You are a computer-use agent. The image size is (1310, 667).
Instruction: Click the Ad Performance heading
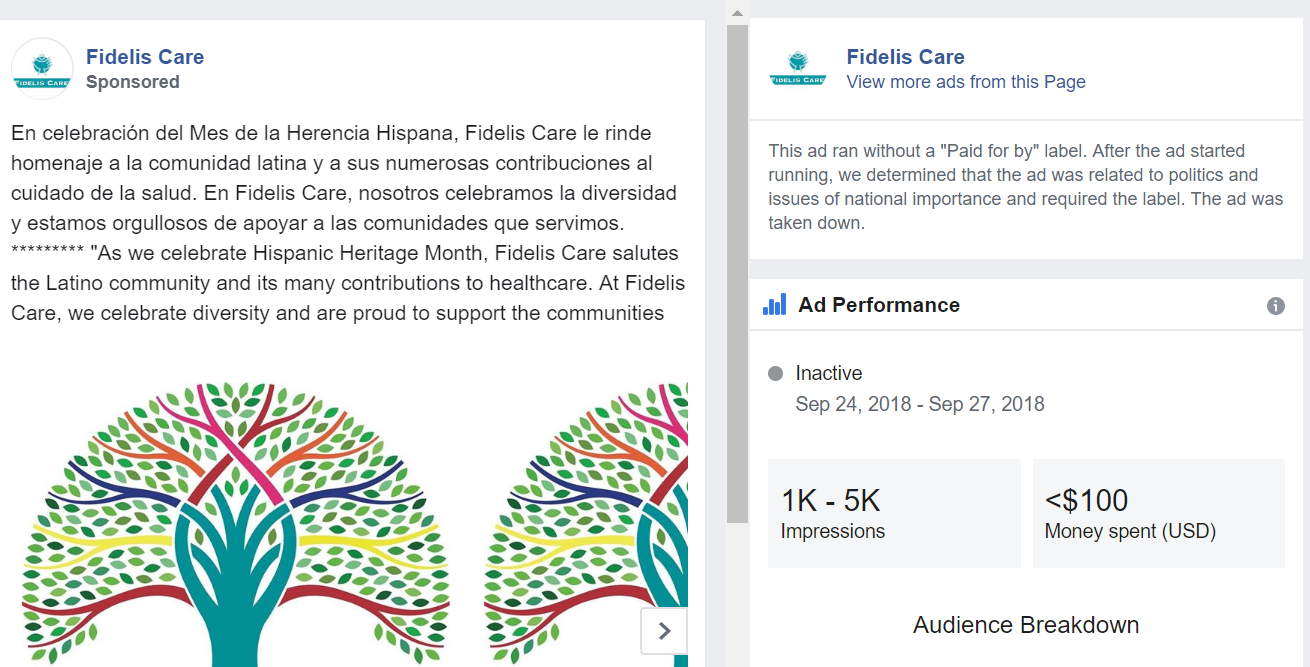click(x=879, y=305)
